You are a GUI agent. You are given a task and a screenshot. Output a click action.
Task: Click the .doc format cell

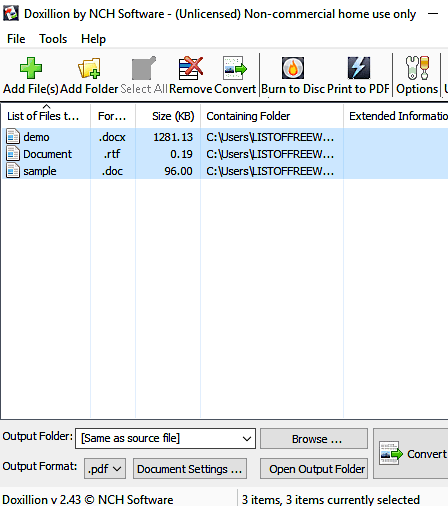pyautogui.click(x=112, y=171)
